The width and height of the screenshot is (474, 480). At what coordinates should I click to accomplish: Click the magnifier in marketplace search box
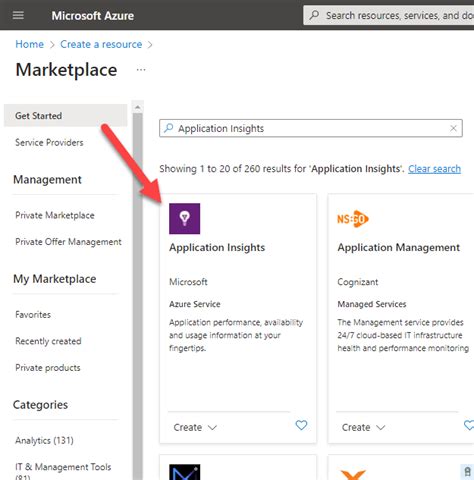pyautogui.click(x=169, y=128)
